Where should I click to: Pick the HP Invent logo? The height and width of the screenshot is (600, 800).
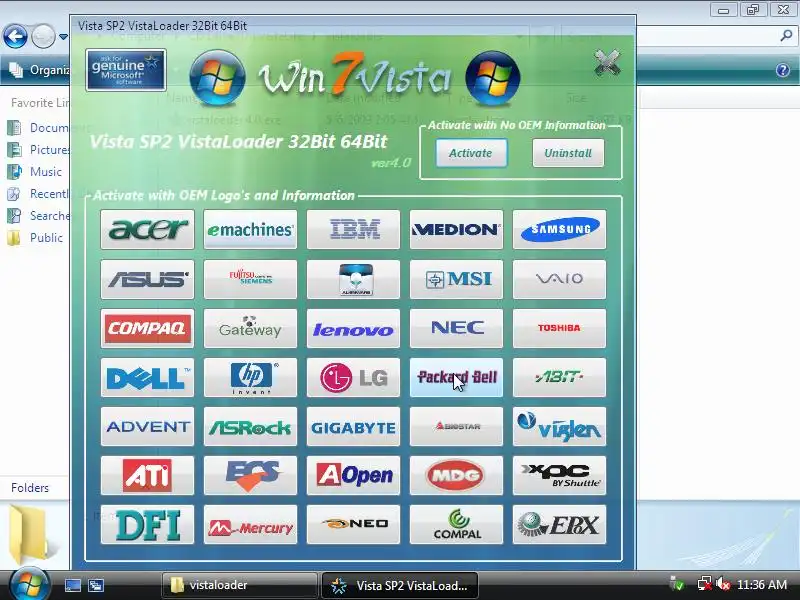click(250, 378)
